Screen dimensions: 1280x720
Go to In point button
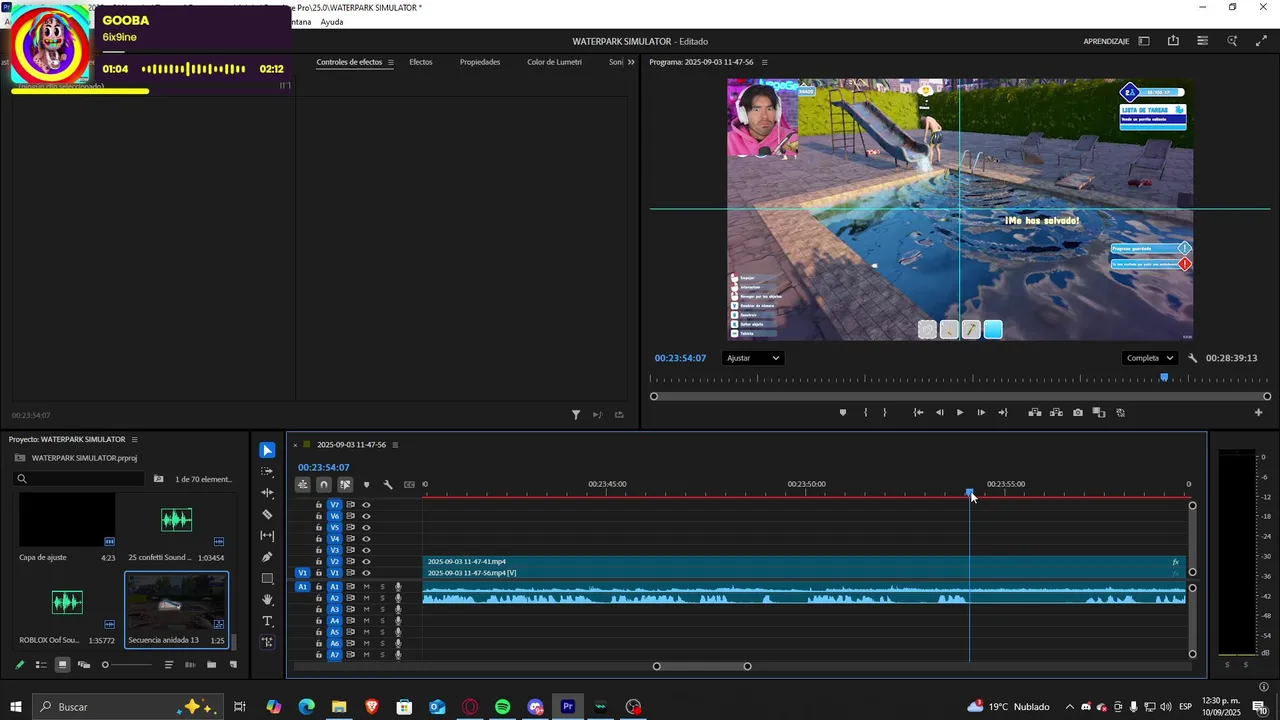(x=918, y=412)
